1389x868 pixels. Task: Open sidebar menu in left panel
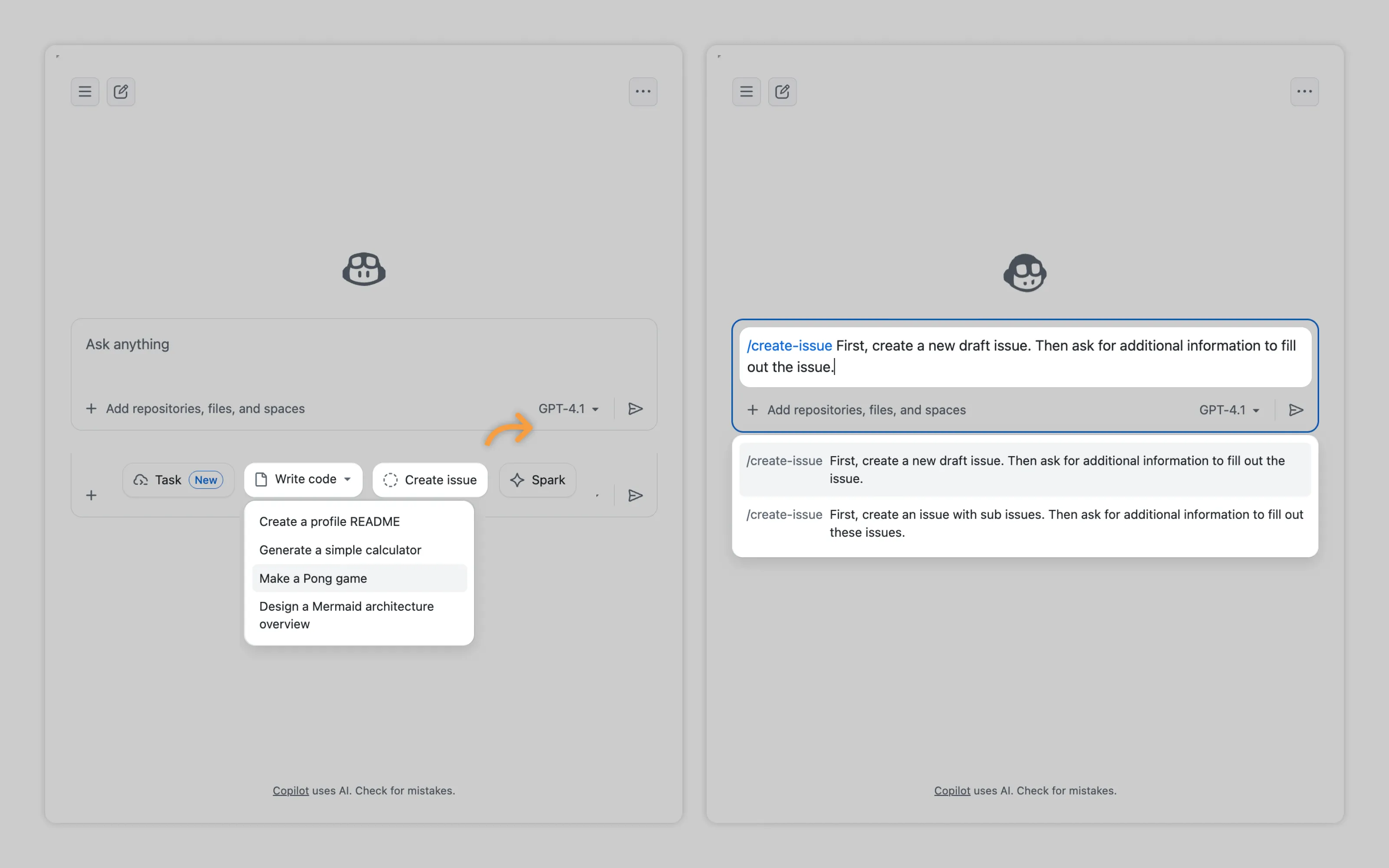click(85, 92)
